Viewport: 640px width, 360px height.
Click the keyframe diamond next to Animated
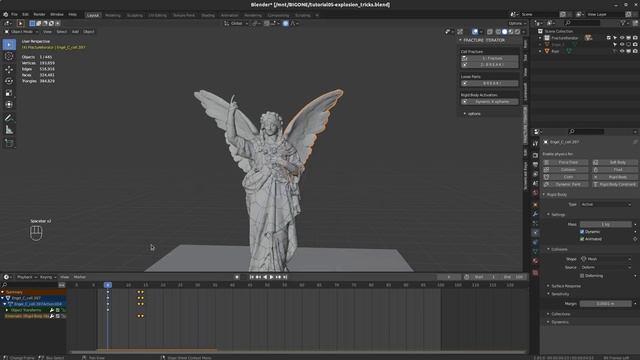click(x=635, y=239)
